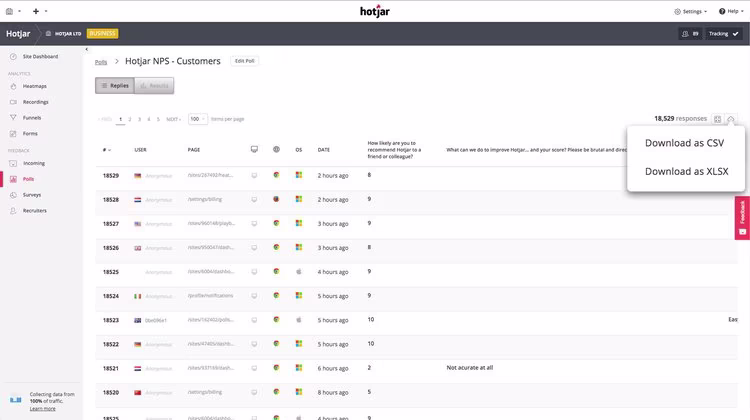Viewport: 750px width, 420px height.
Task: Go to page 2 of responses
Action: click(x=130, y=119)
